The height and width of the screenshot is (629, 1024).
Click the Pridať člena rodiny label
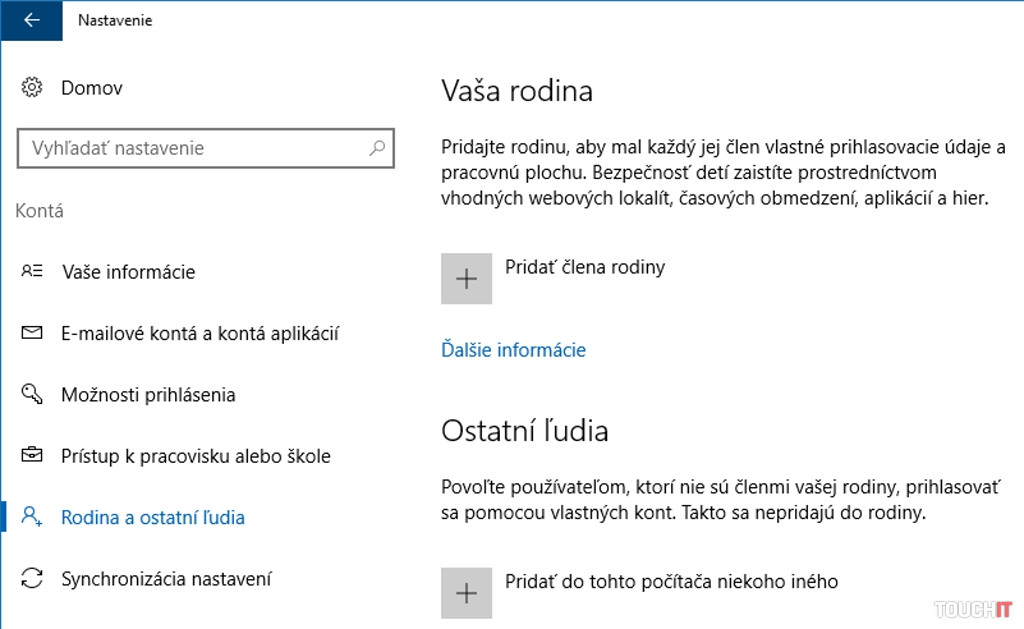pyautogui.click(x=585, y=267)
